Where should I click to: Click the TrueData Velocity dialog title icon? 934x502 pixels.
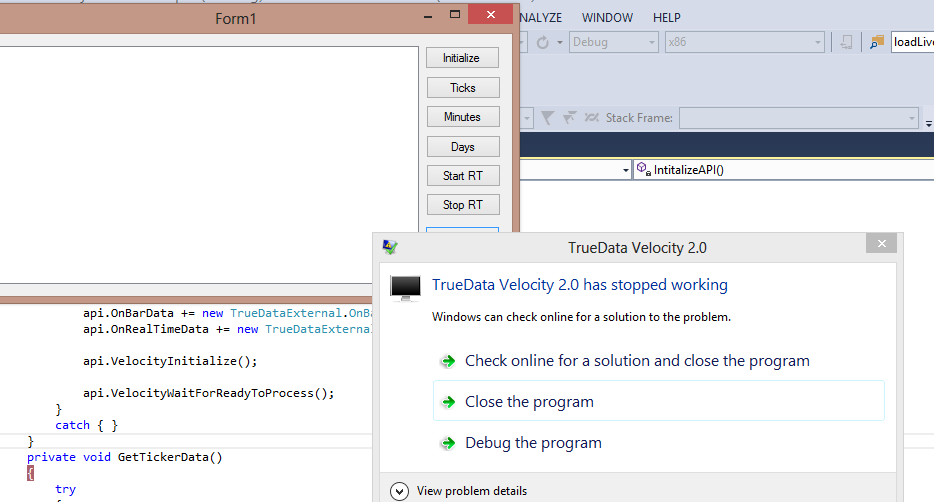pos(390,247)
